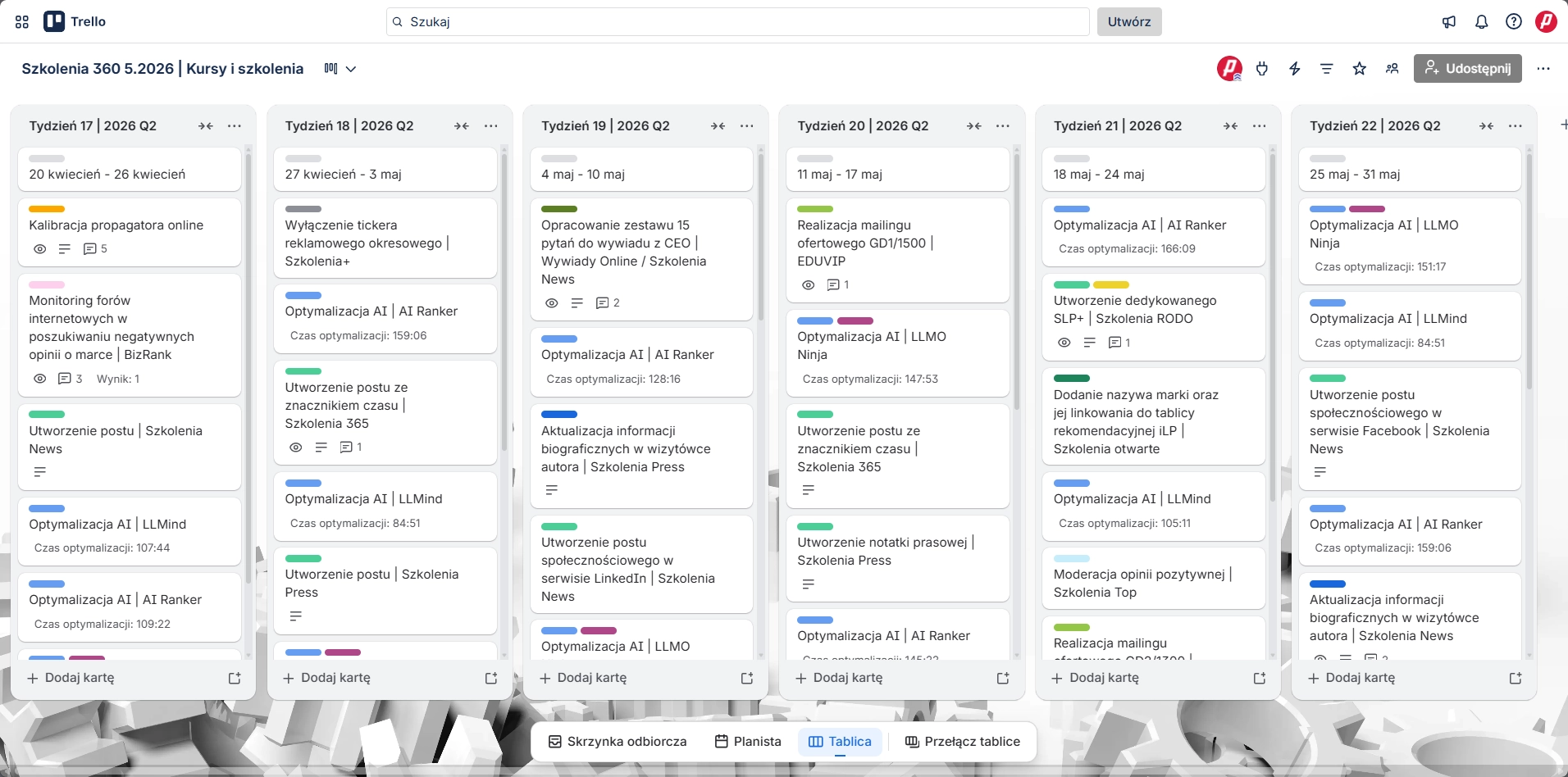Collapse the Tydzień 20 list
This screenshot has height=777, width=1568.
click(974, 126)
